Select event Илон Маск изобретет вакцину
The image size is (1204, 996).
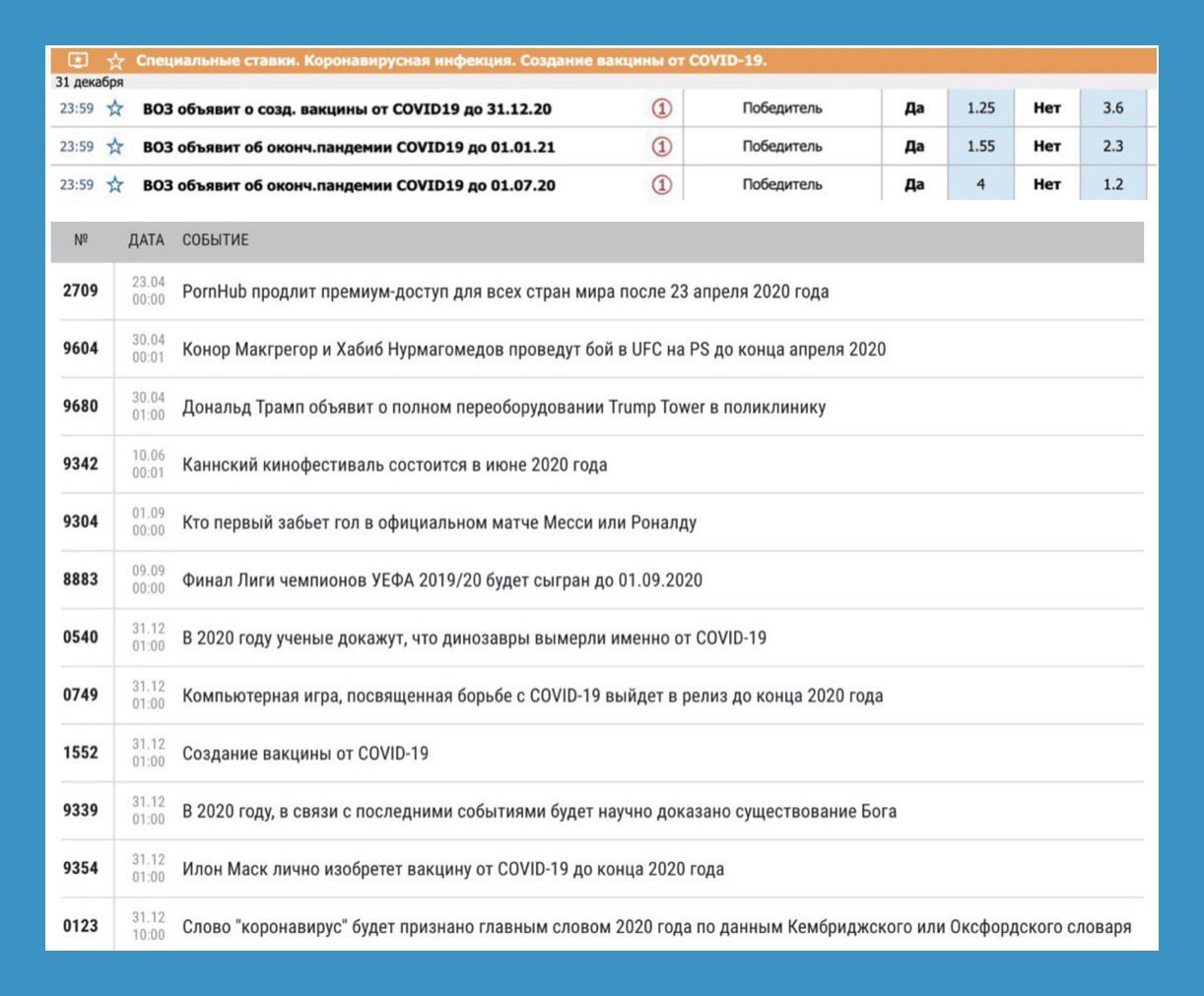pos(453,869)
